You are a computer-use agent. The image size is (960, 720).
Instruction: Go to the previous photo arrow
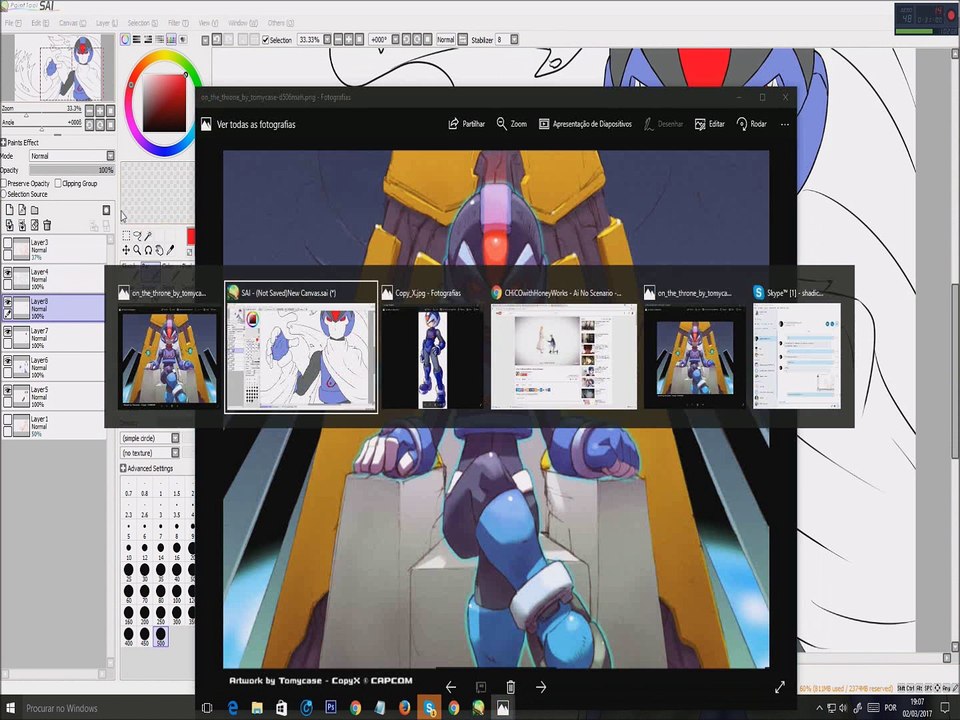pyautogui.click(x=451, y=687)
